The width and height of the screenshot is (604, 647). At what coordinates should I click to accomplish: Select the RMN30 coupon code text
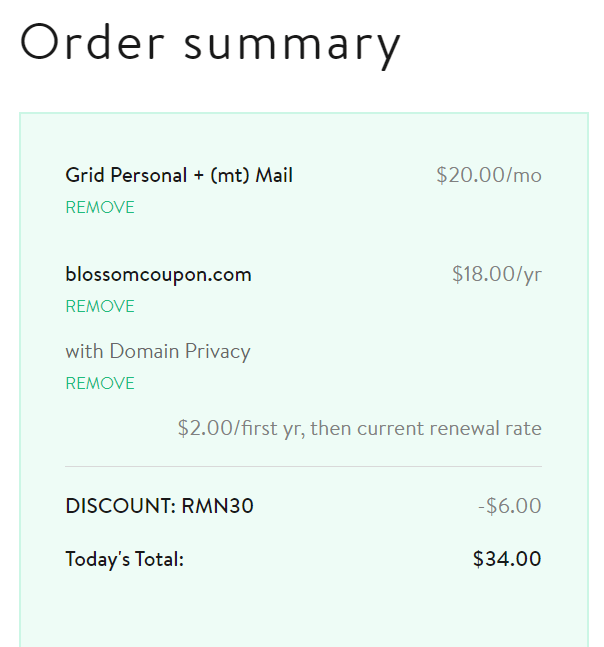[x=217, y=506]
